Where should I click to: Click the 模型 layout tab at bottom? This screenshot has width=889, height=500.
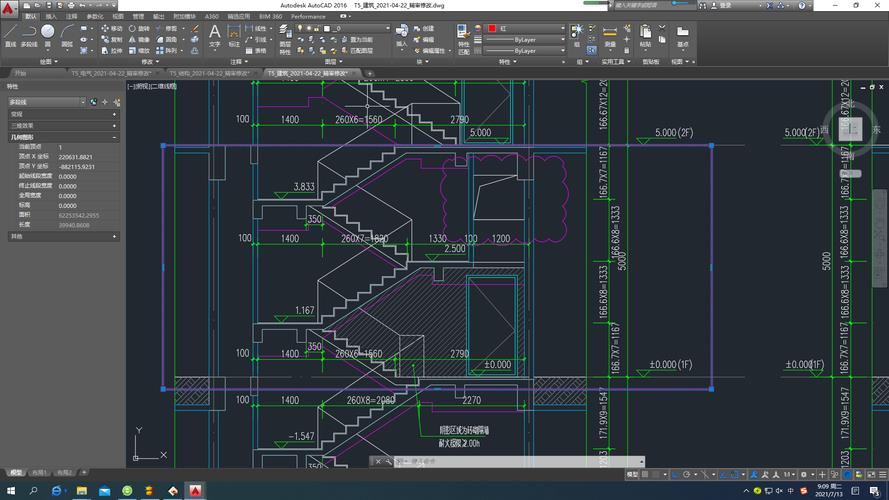tap(15, 473)
